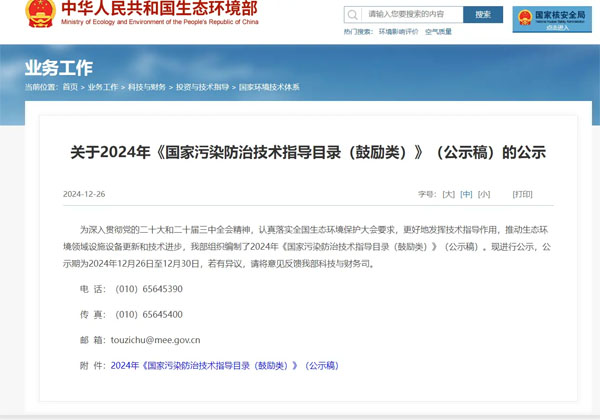
Task: Open the 国家核安全局 banner
Action: [551, 19]
